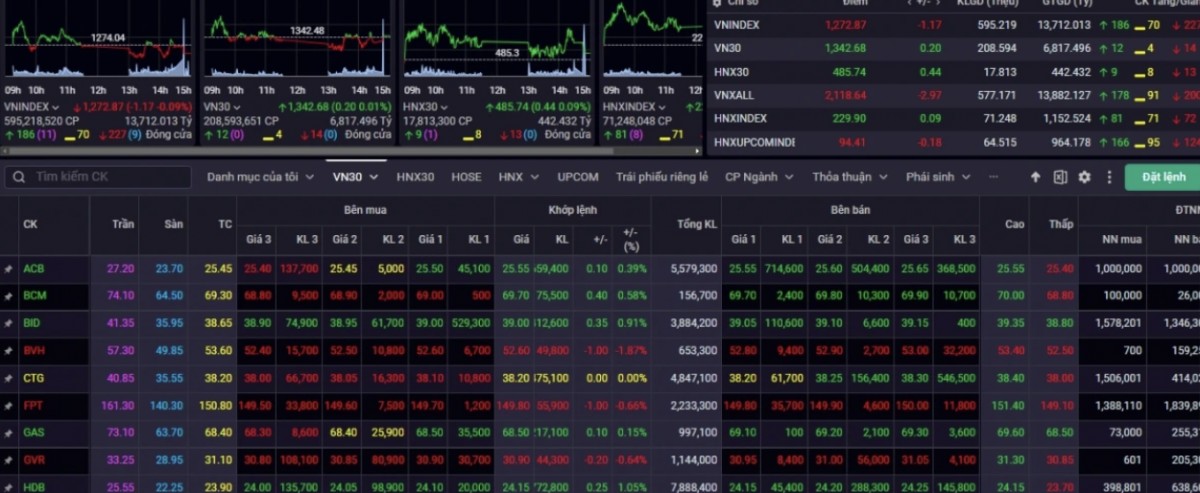The height and width of the screenshot is (493, 1200).
Task: Pin the GAS row
Action: coord(8,431)
